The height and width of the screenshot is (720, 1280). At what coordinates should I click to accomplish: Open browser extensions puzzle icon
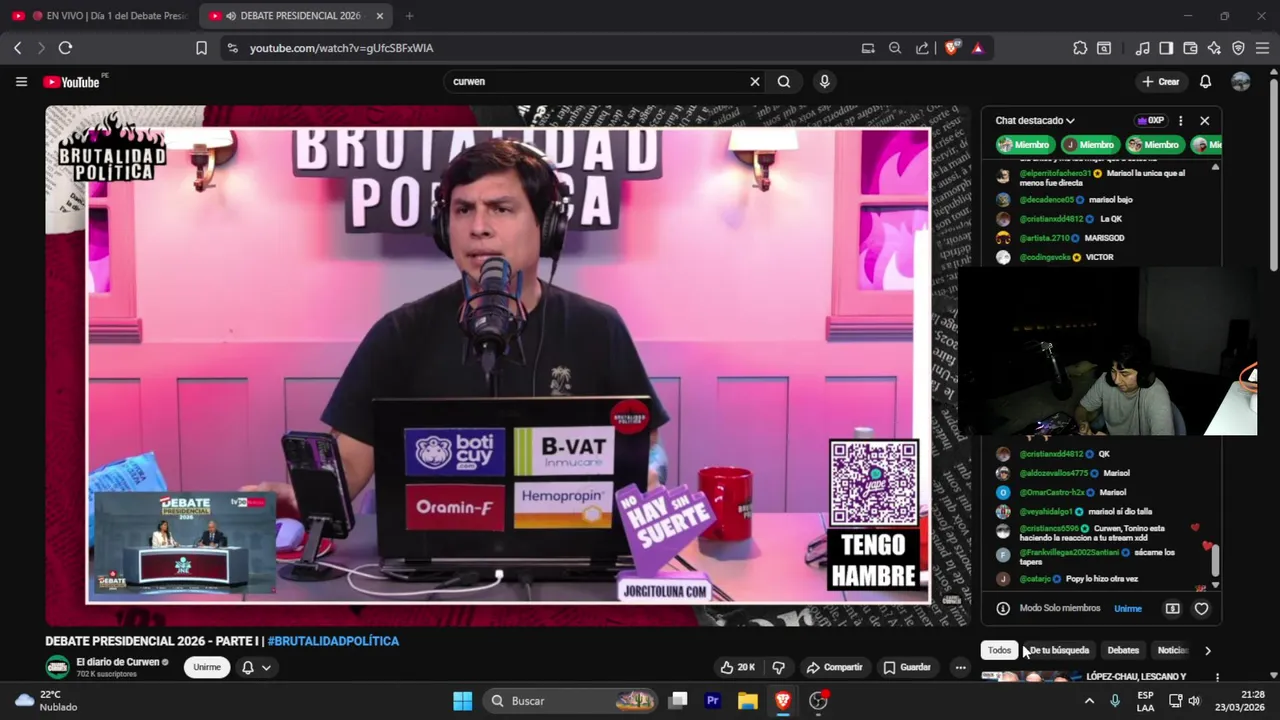[x=1080, y=48]
